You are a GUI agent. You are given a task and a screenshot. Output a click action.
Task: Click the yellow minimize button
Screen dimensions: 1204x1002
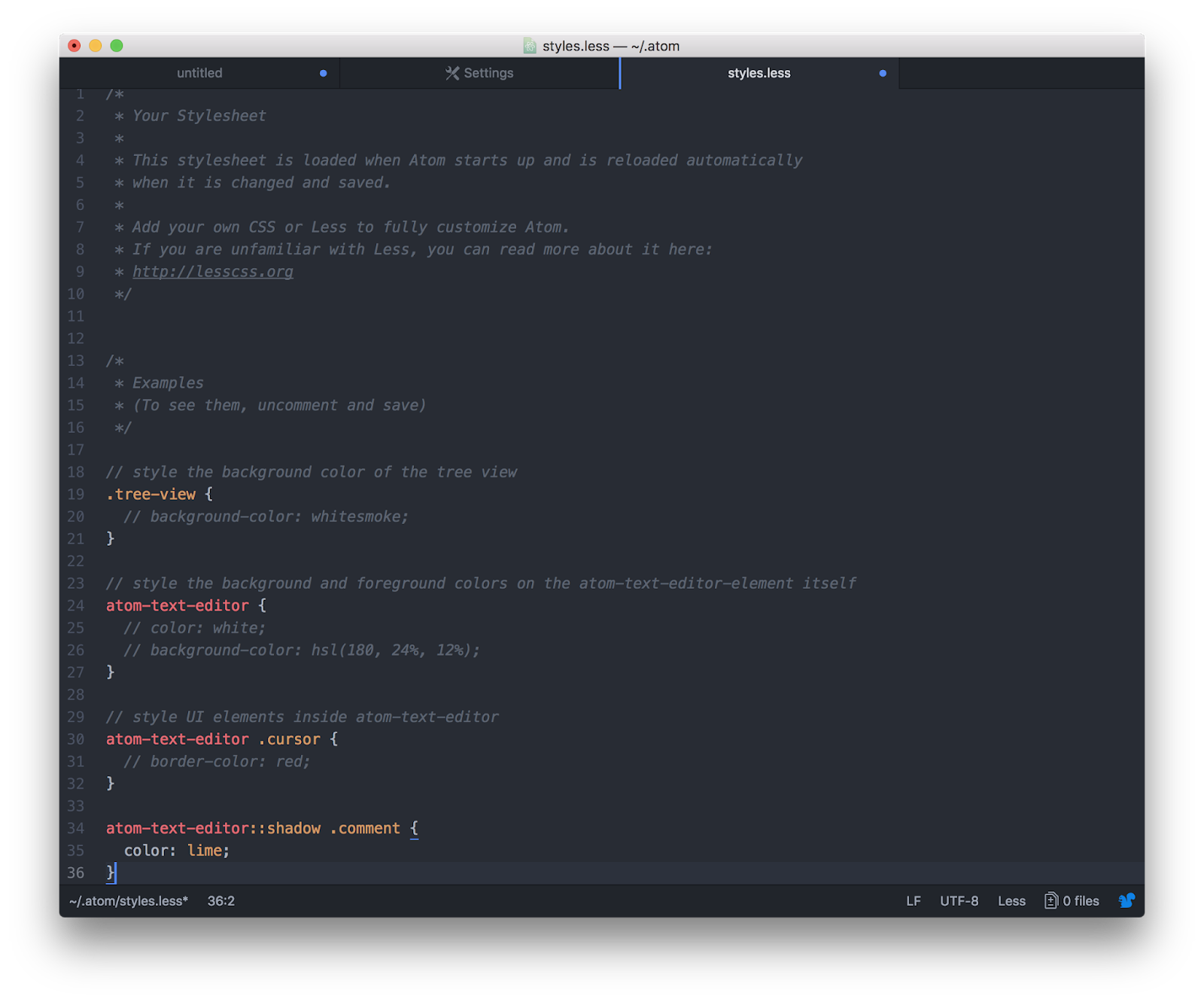(x=96, y=46)
